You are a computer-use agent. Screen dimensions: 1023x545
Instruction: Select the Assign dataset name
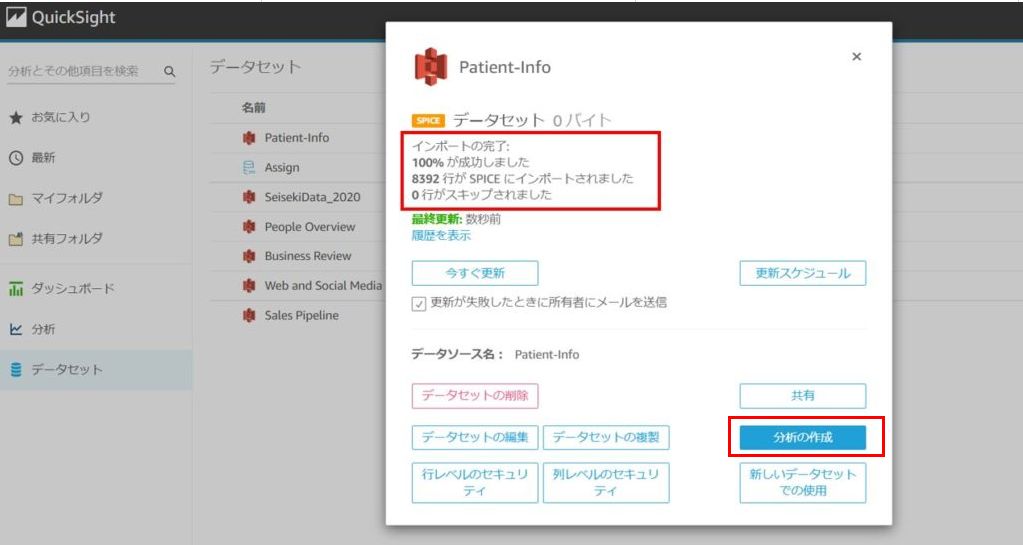pos(282,168)
